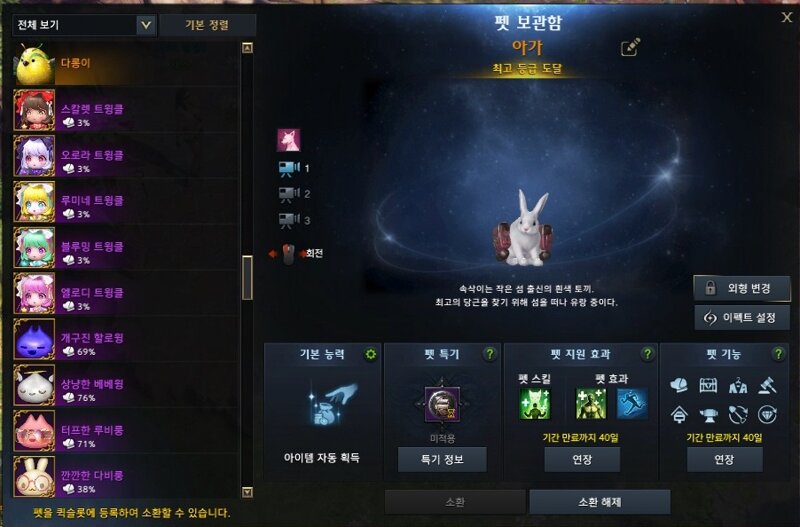Click the 기본 정렬 sort button
Viewport: 800px width, 527px height.
click(x=207, y=24)
